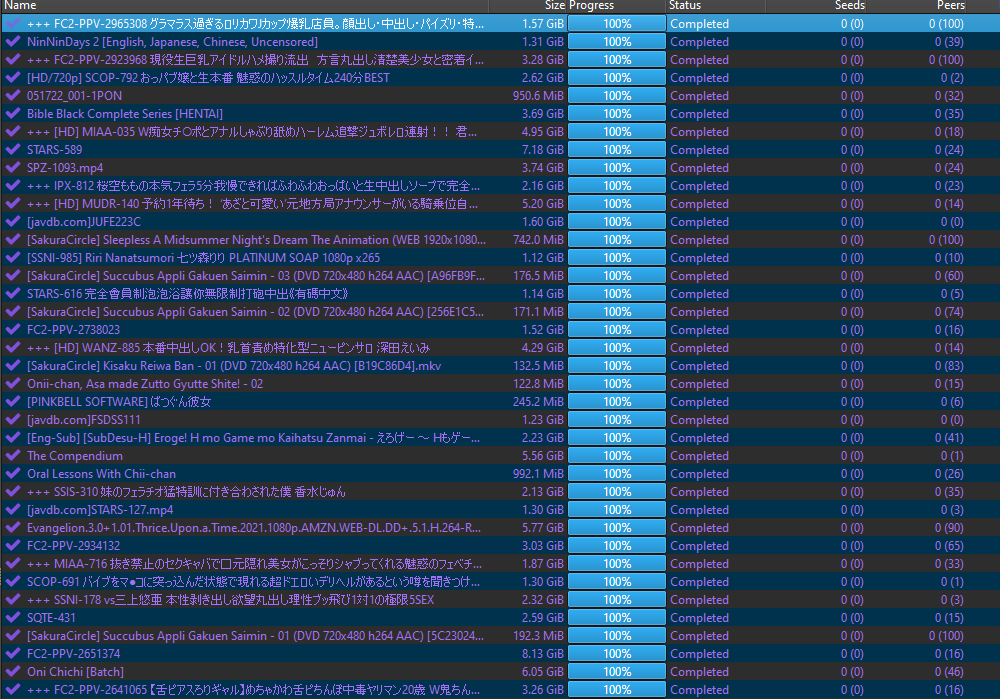Select the NinNinDays 2 torrent name
This screenshot has width=1000, height=699.
pos(172,42)
